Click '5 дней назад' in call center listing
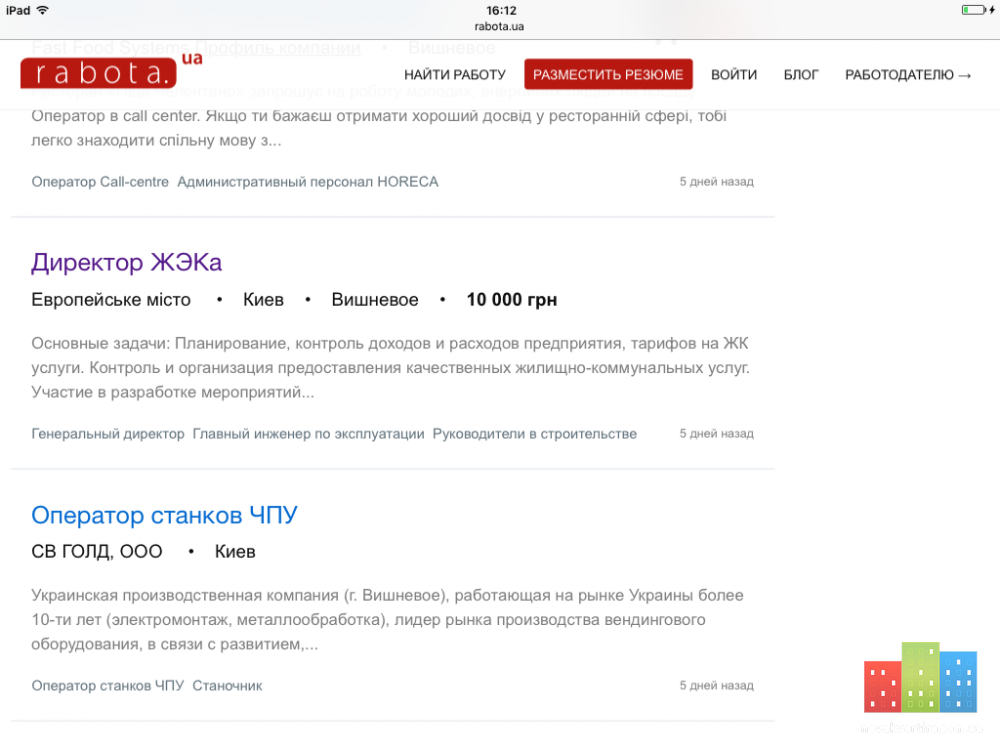Viewport: 1000px width, 750px height. [717, 182]
